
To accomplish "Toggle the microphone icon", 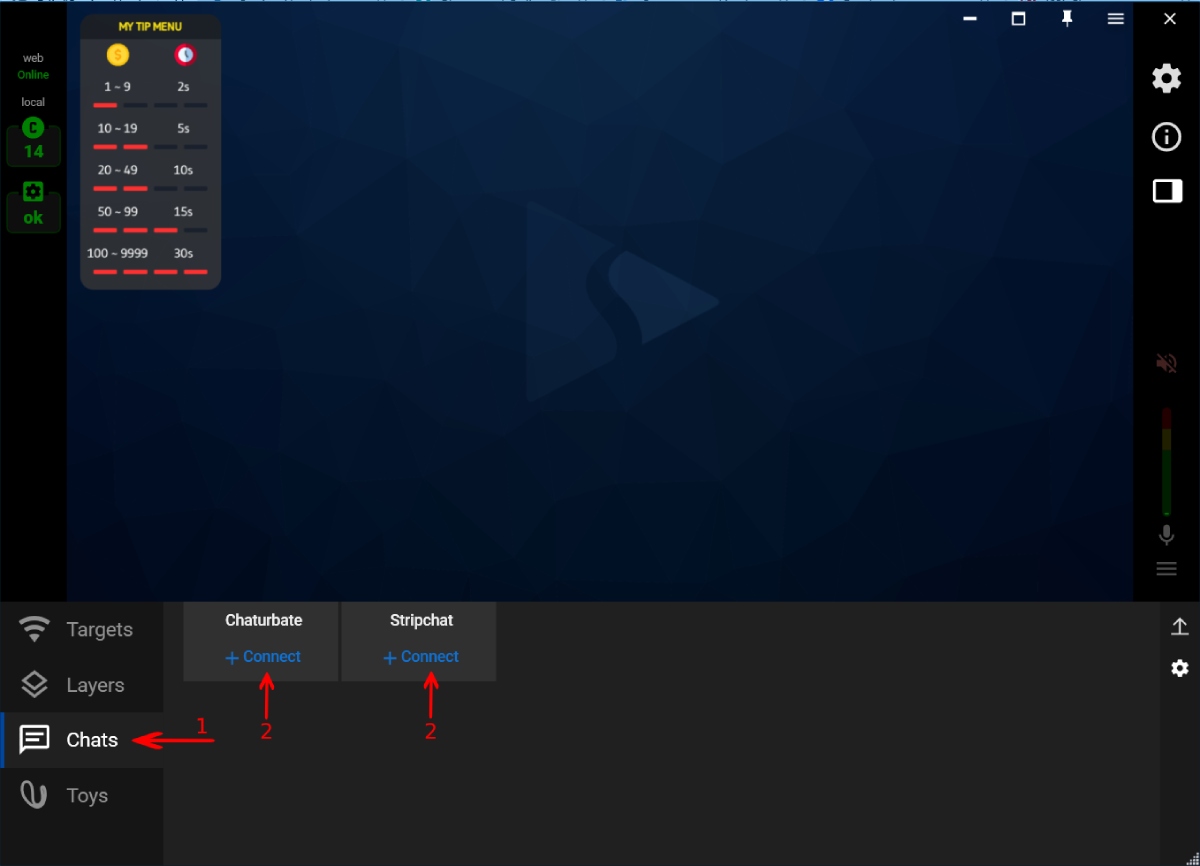I will coord(1166,535).
